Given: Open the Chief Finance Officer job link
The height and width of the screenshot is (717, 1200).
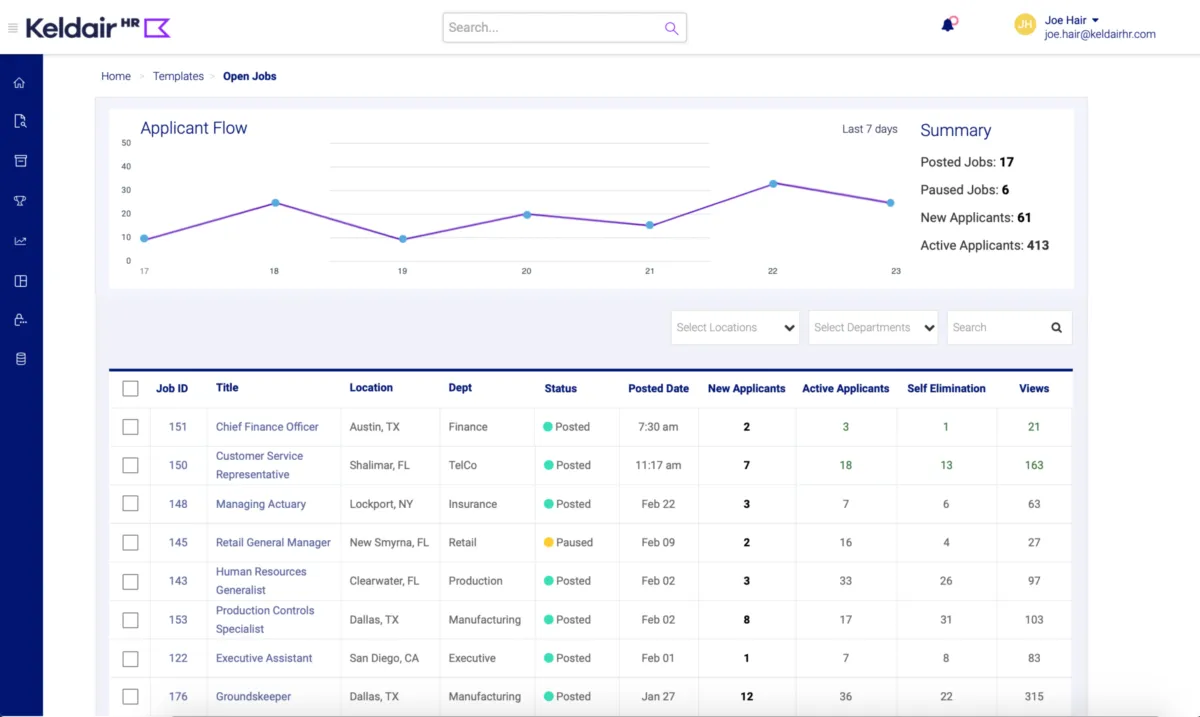Looking at the screenshot, I should 267,427.
